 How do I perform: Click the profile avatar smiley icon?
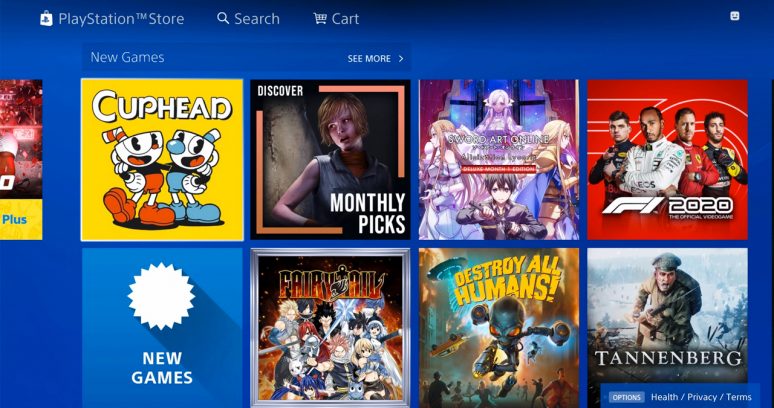[735, 16]
